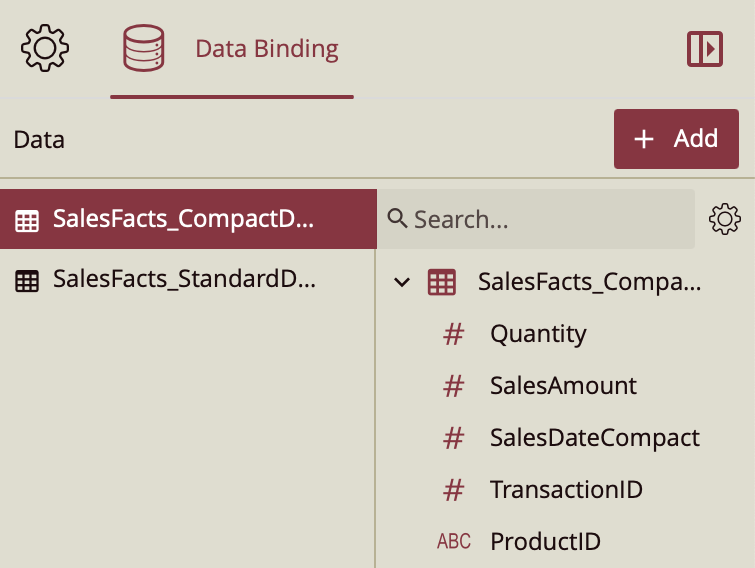Click the Data Binding database icon
The width and height of the screenshot is (755, 568).
point(144,49)
